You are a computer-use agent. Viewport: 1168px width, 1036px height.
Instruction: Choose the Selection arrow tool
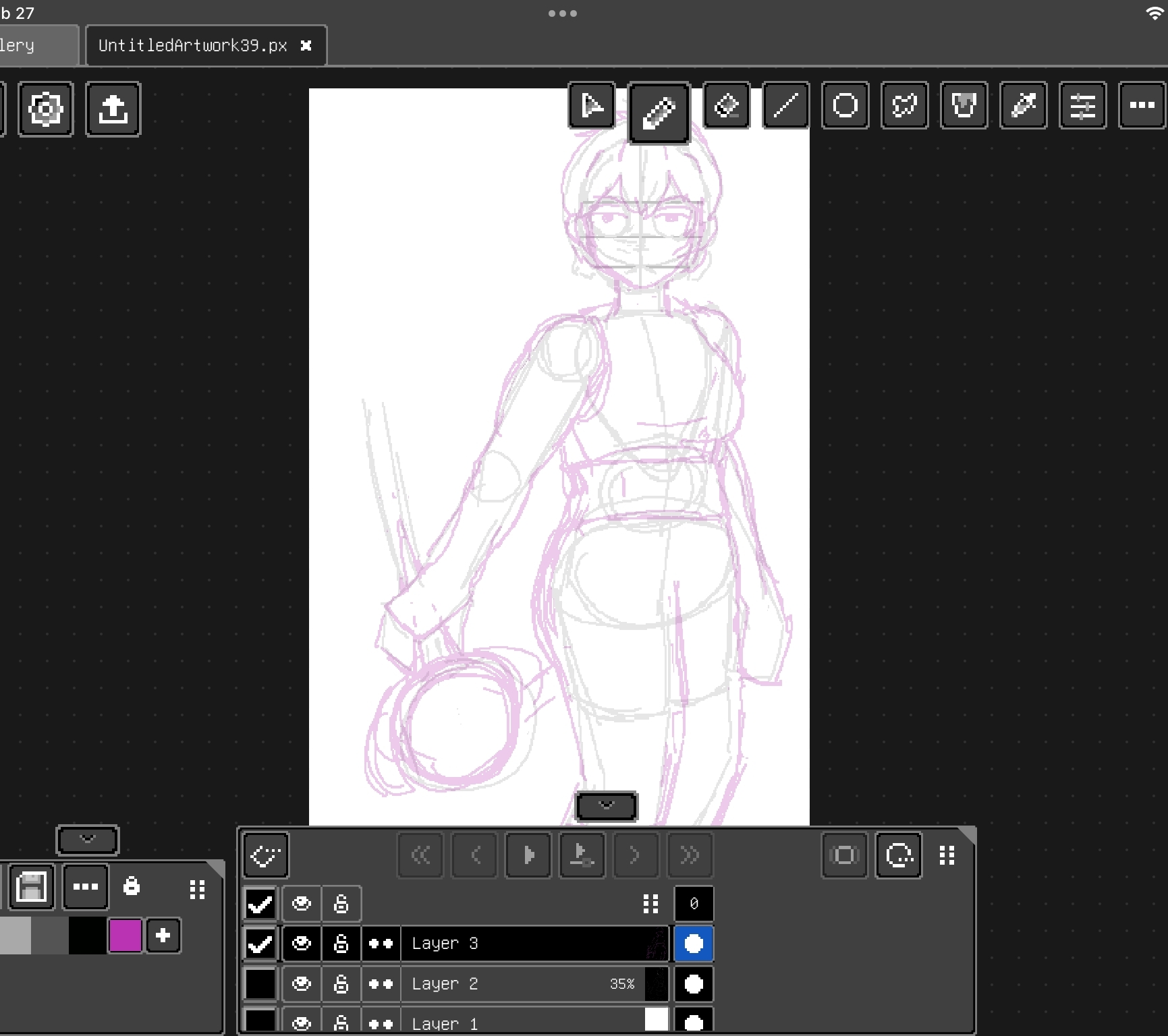click(x=592, y=105)
